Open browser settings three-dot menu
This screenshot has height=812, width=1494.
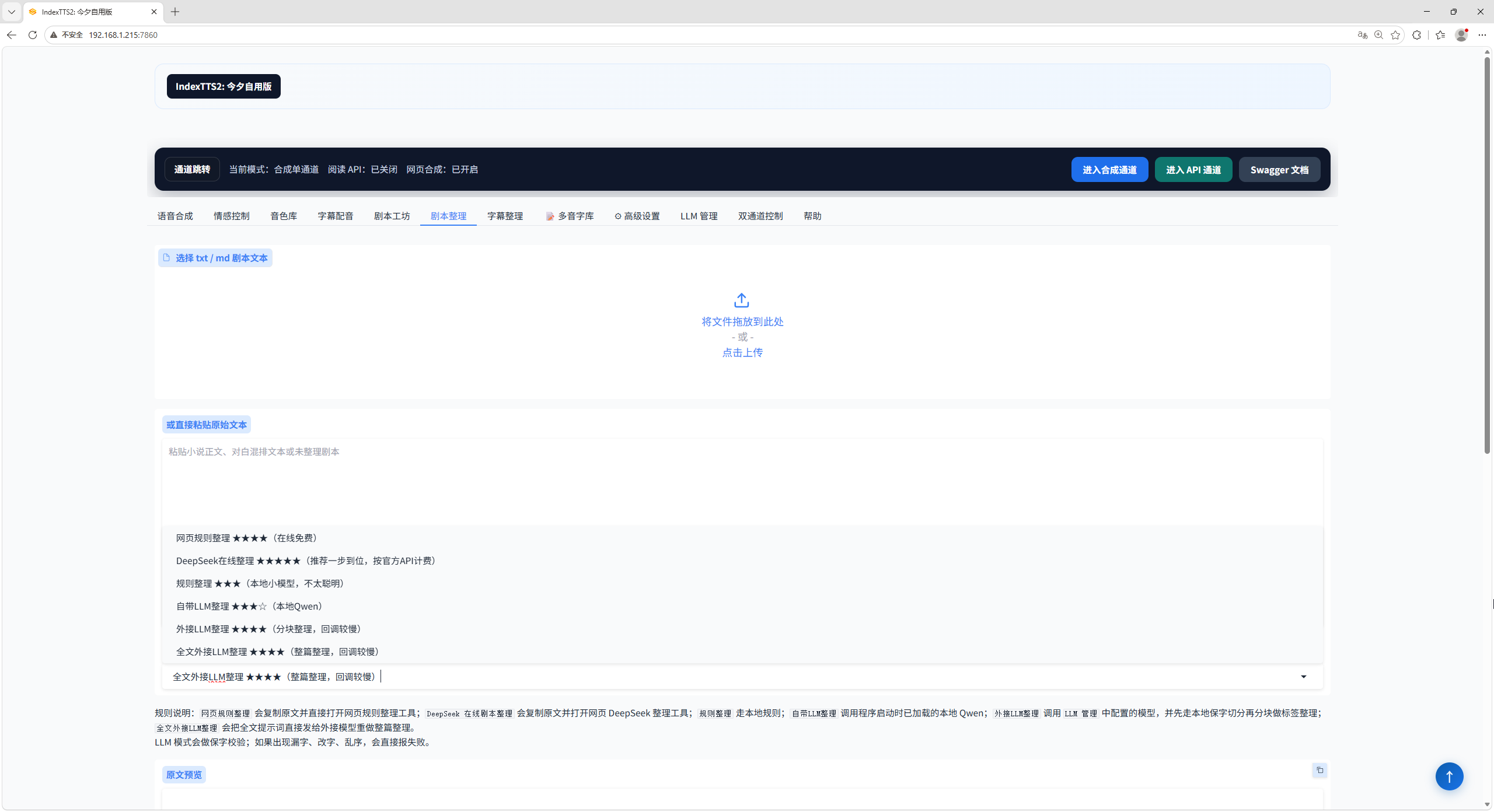[1482, 35]
